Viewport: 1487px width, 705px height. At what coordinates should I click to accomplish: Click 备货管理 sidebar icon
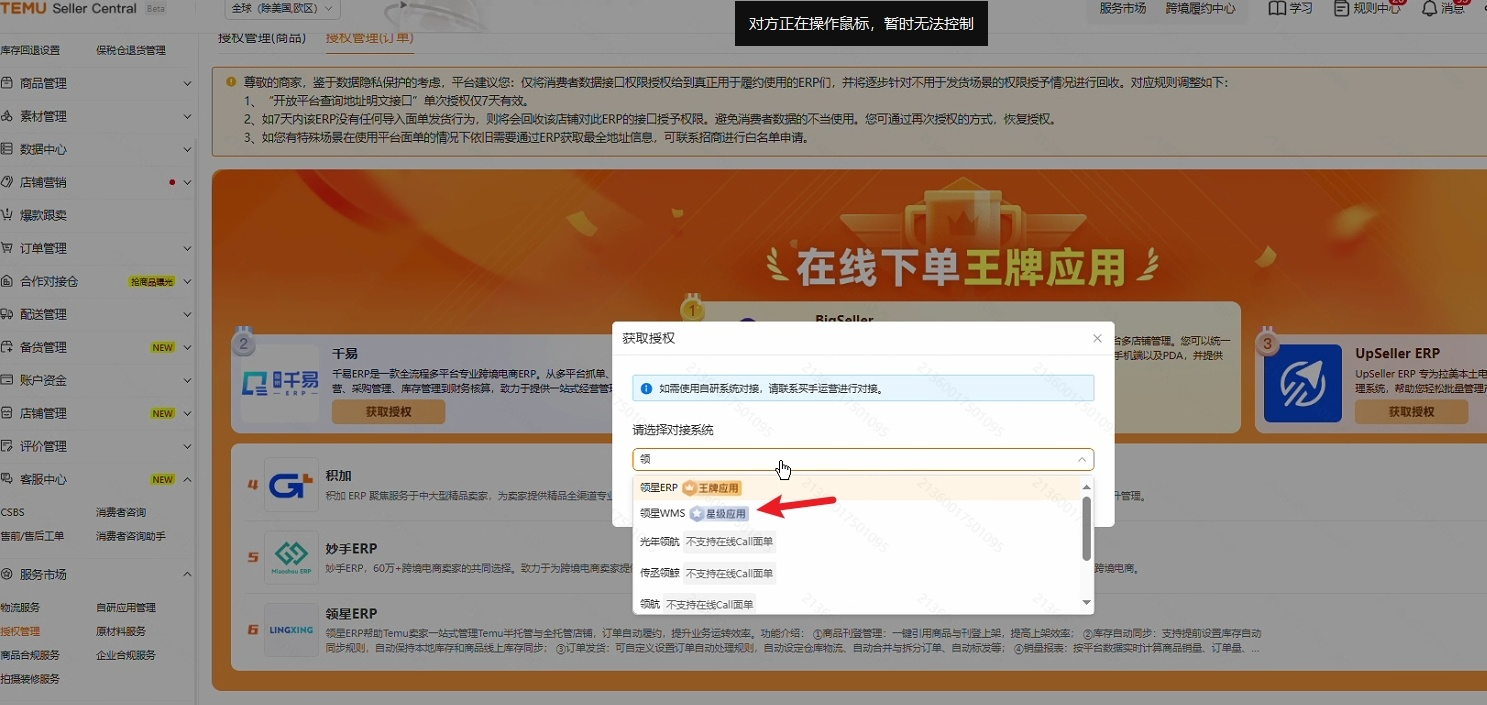[x=7, y=347]
